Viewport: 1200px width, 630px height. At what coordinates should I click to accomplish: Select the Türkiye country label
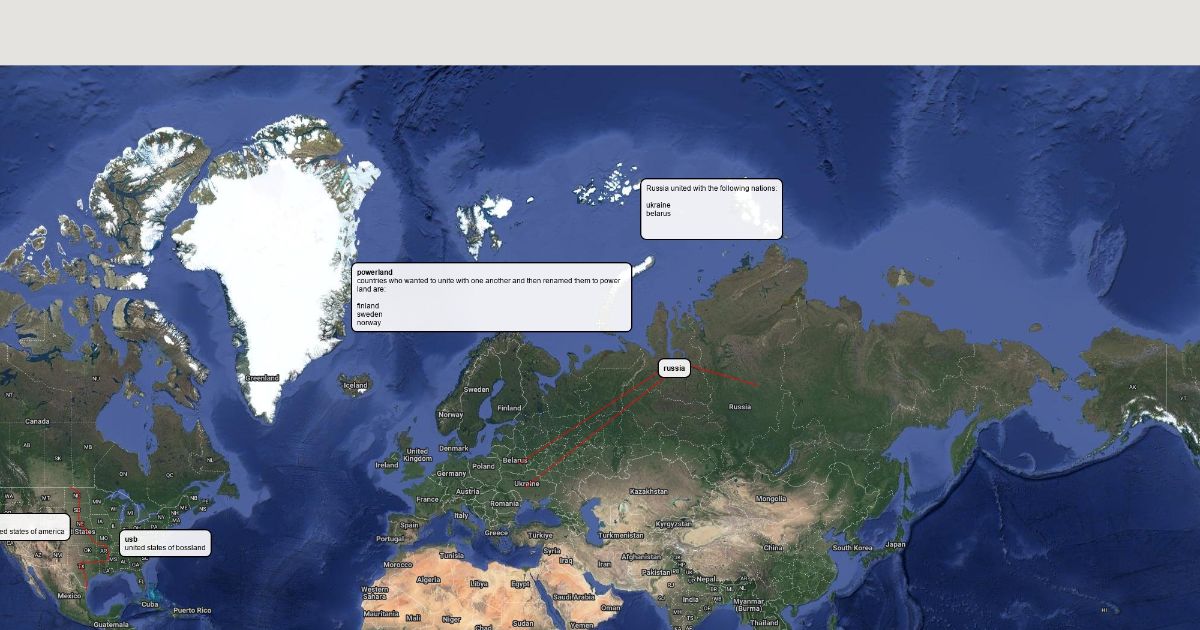tap(541, 535)
